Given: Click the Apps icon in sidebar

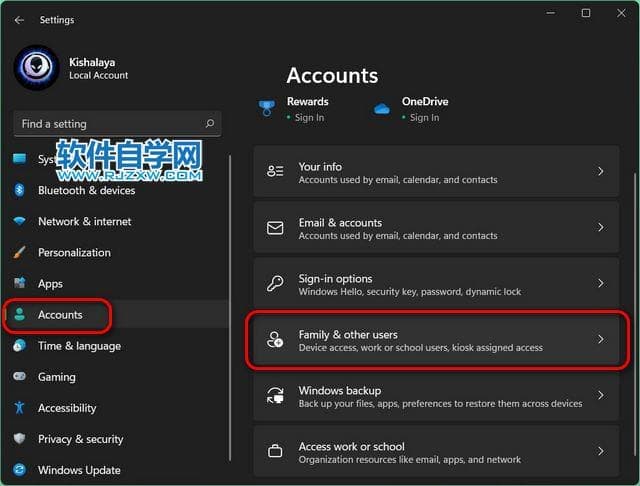Looking at the screenshot, I should click(19, 284).
